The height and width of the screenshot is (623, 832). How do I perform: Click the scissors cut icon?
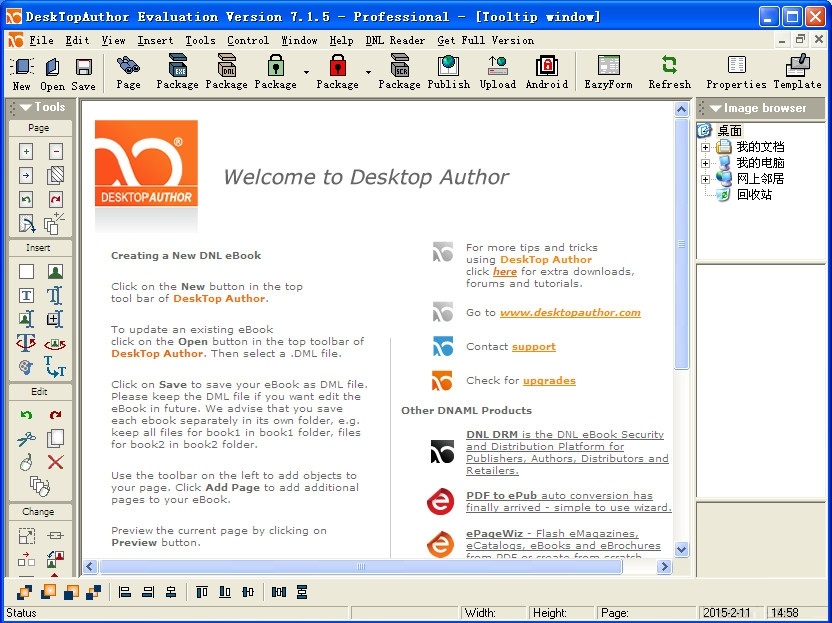[26, 439]
